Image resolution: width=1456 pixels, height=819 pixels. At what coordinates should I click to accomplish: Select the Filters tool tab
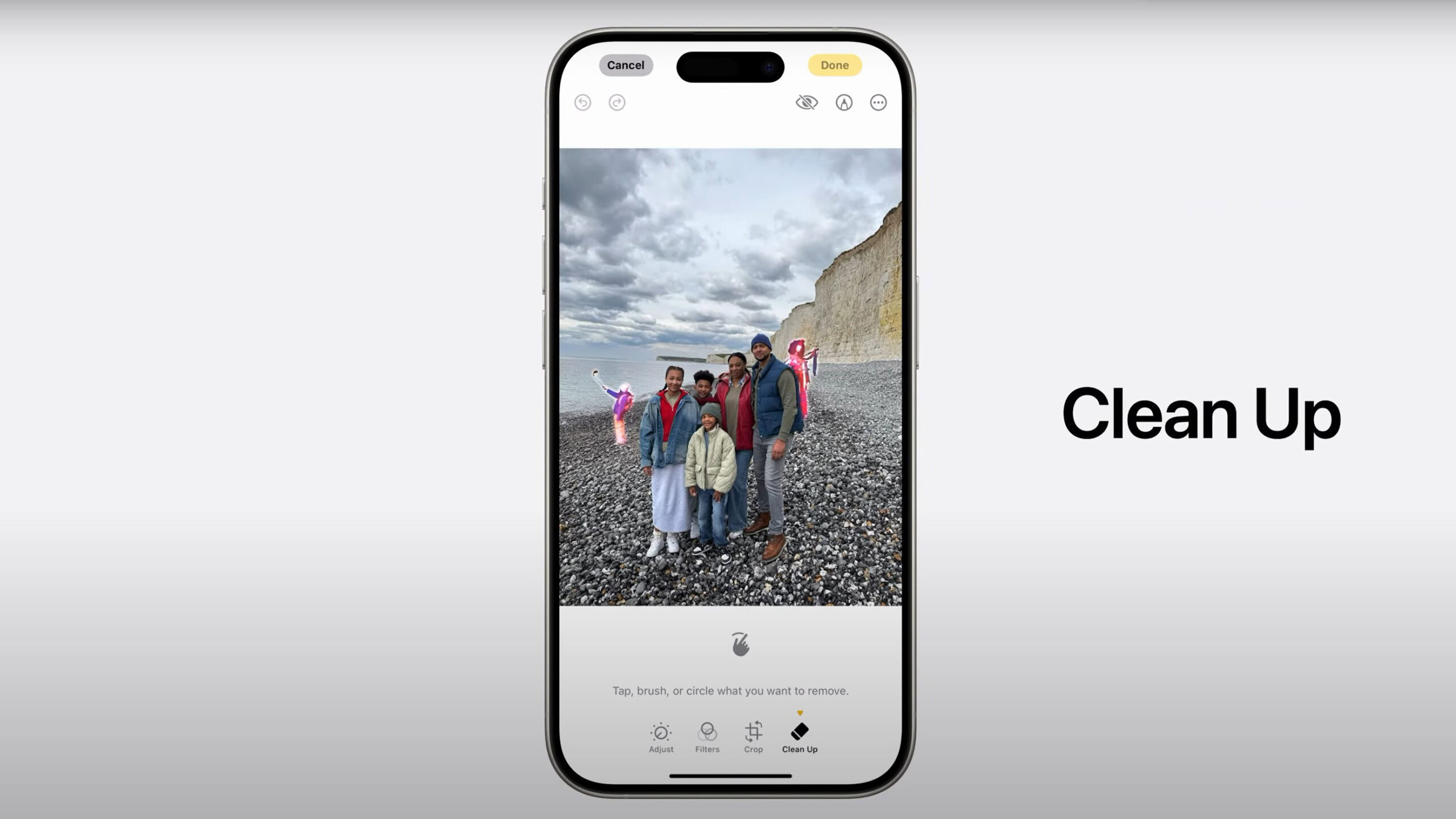(707, 737)
